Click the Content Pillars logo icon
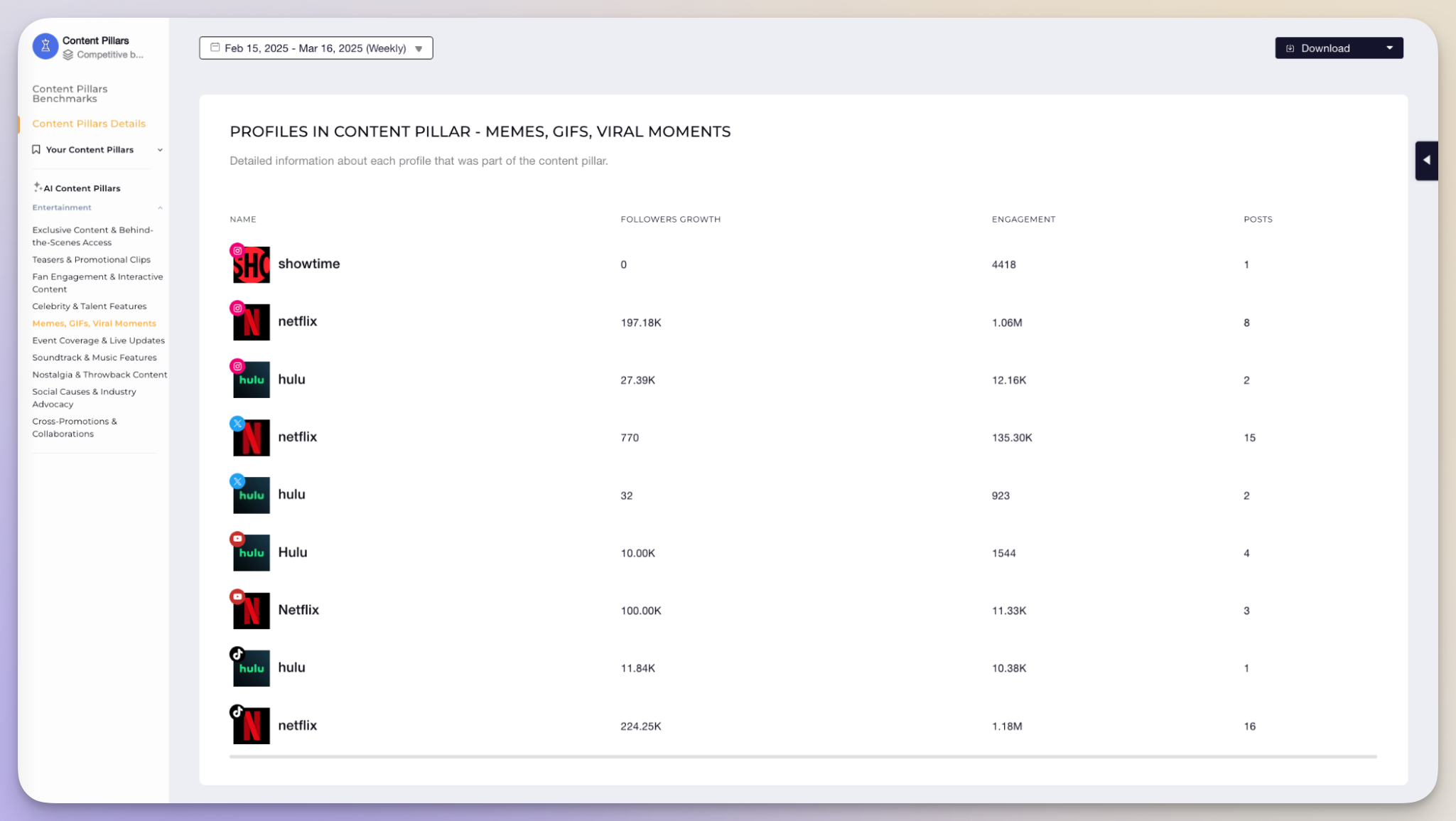1456x821 pixels. coord(45,47)
